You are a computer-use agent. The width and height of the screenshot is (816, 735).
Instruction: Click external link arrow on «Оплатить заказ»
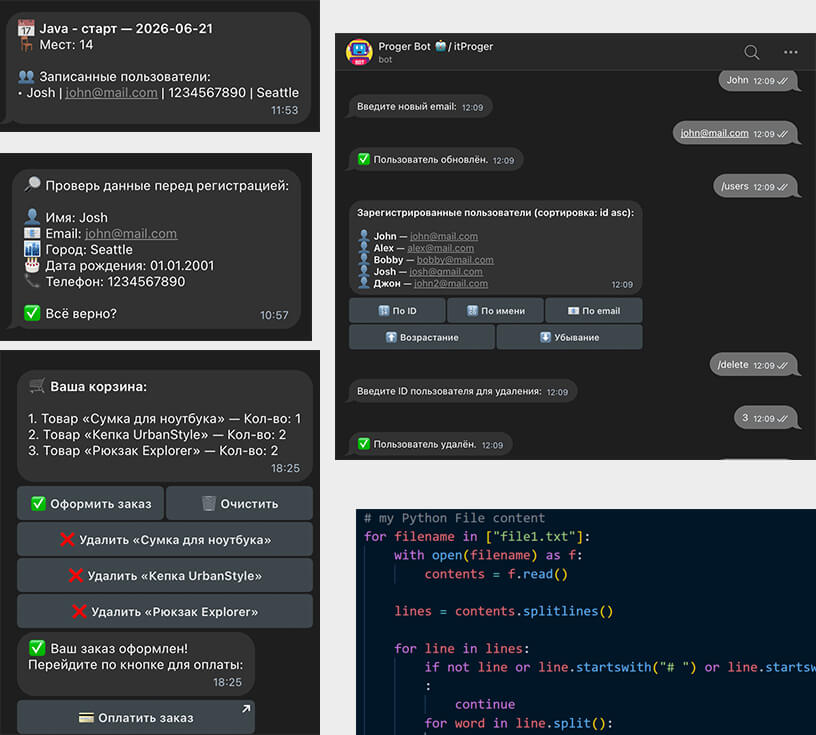point(246,708)
